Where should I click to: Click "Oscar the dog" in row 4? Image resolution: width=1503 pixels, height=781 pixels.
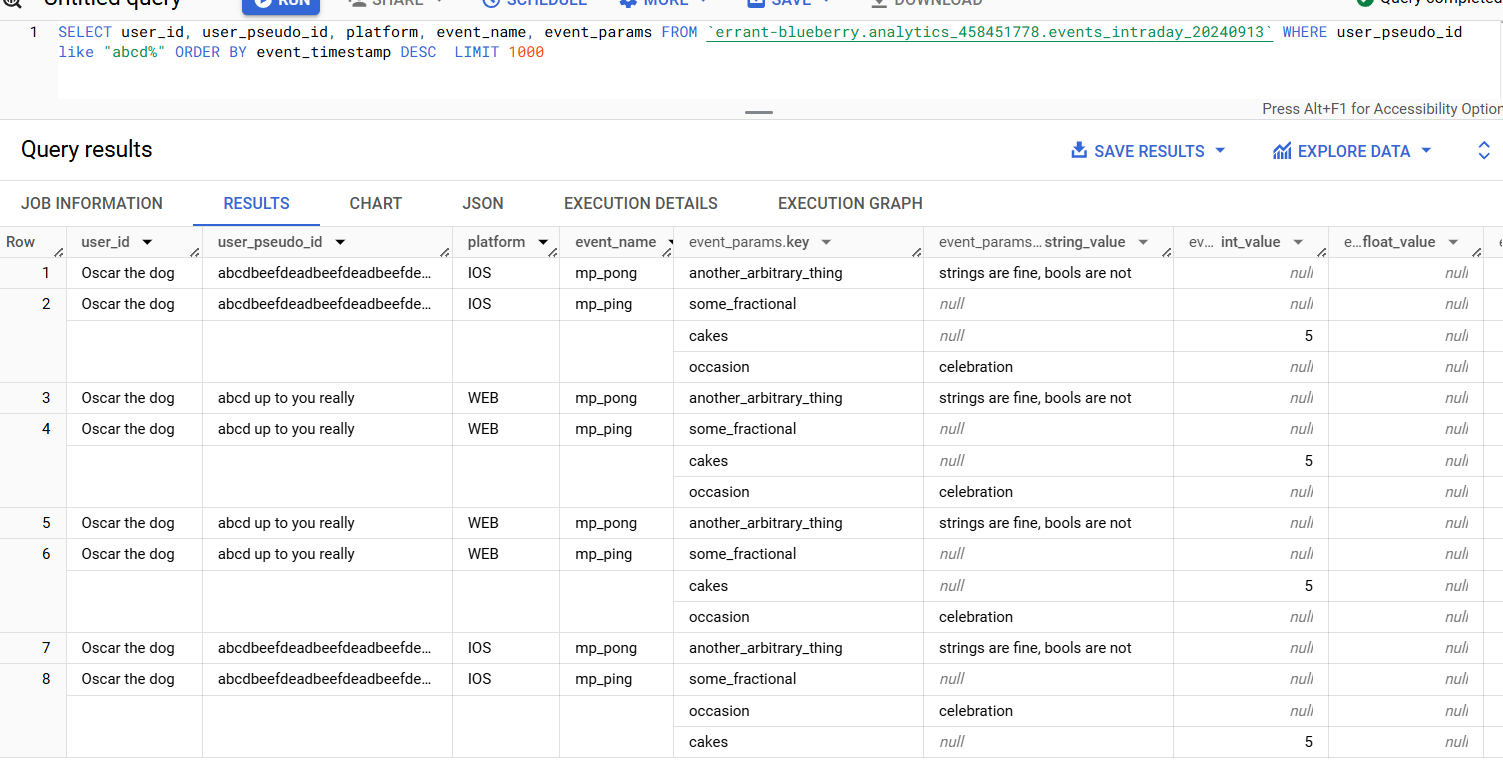tap(128, 429)
